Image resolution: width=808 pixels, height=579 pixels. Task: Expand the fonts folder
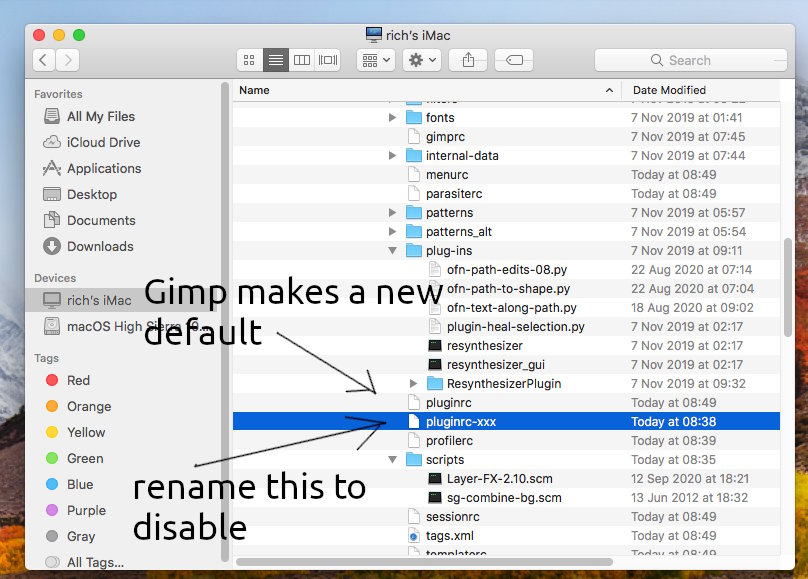coord(392,117)
